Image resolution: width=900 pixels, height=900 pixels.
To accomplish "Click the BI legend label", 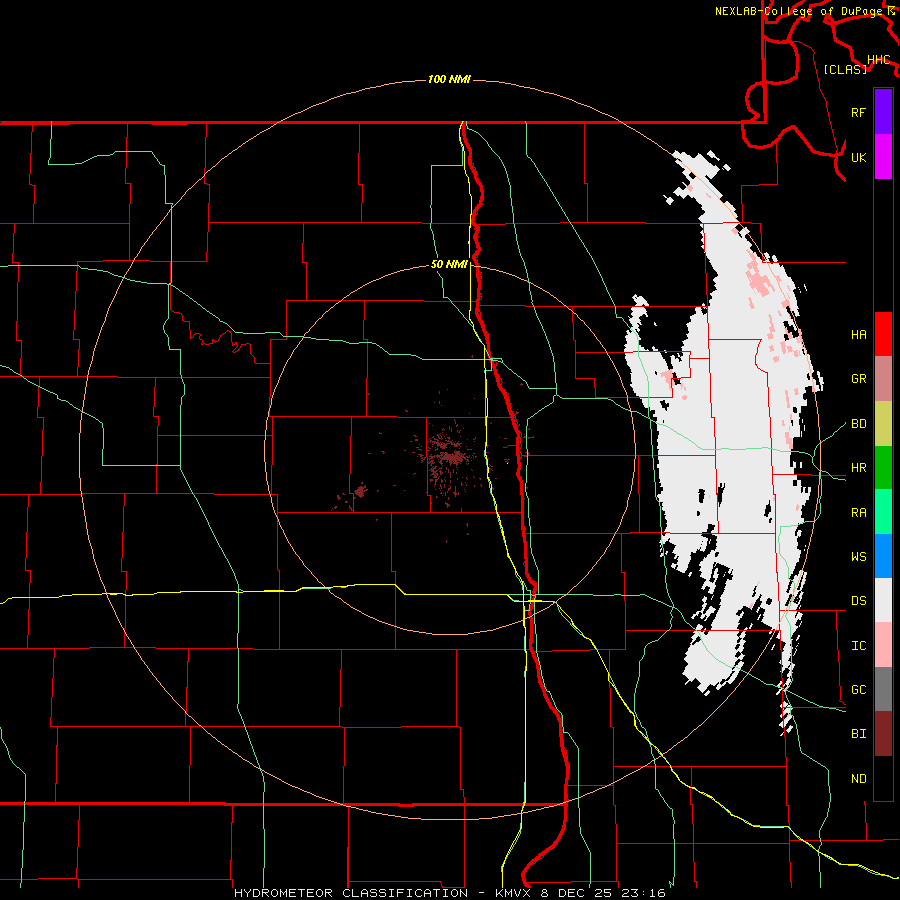I will click(858, 734).
